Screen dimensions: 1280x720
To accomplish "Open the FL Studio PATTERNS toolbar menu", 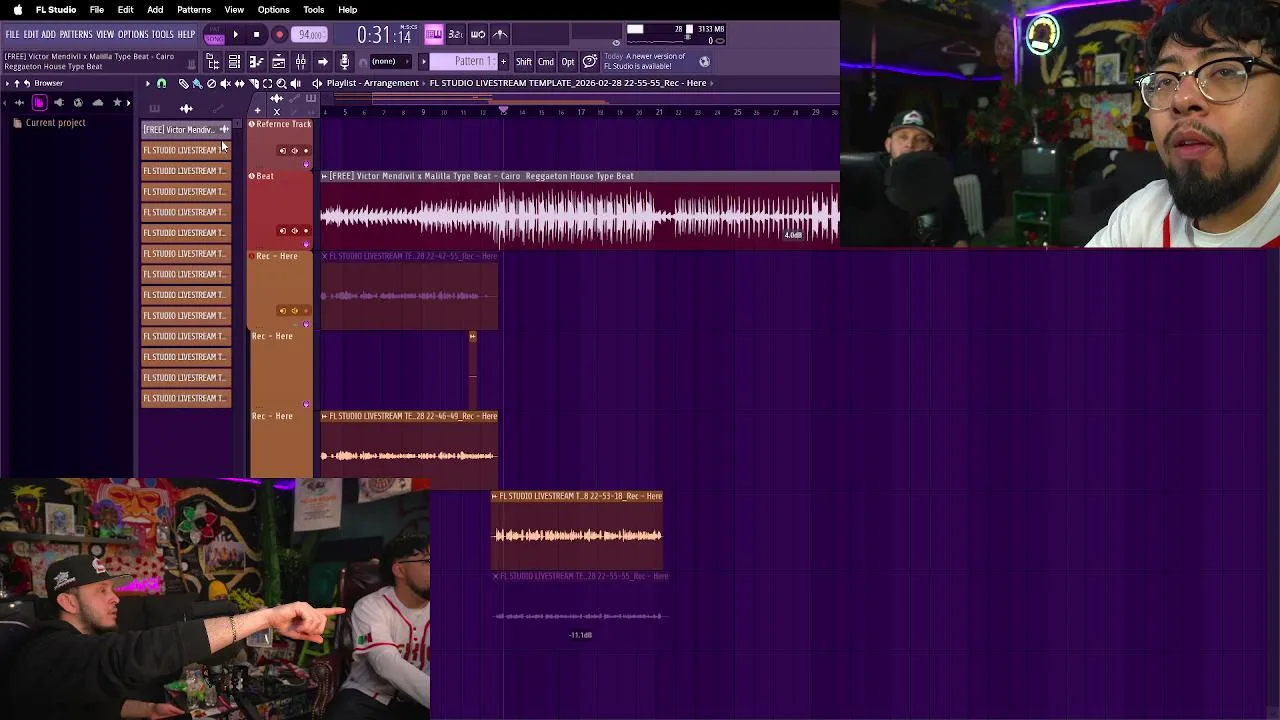I will [76, 34].
